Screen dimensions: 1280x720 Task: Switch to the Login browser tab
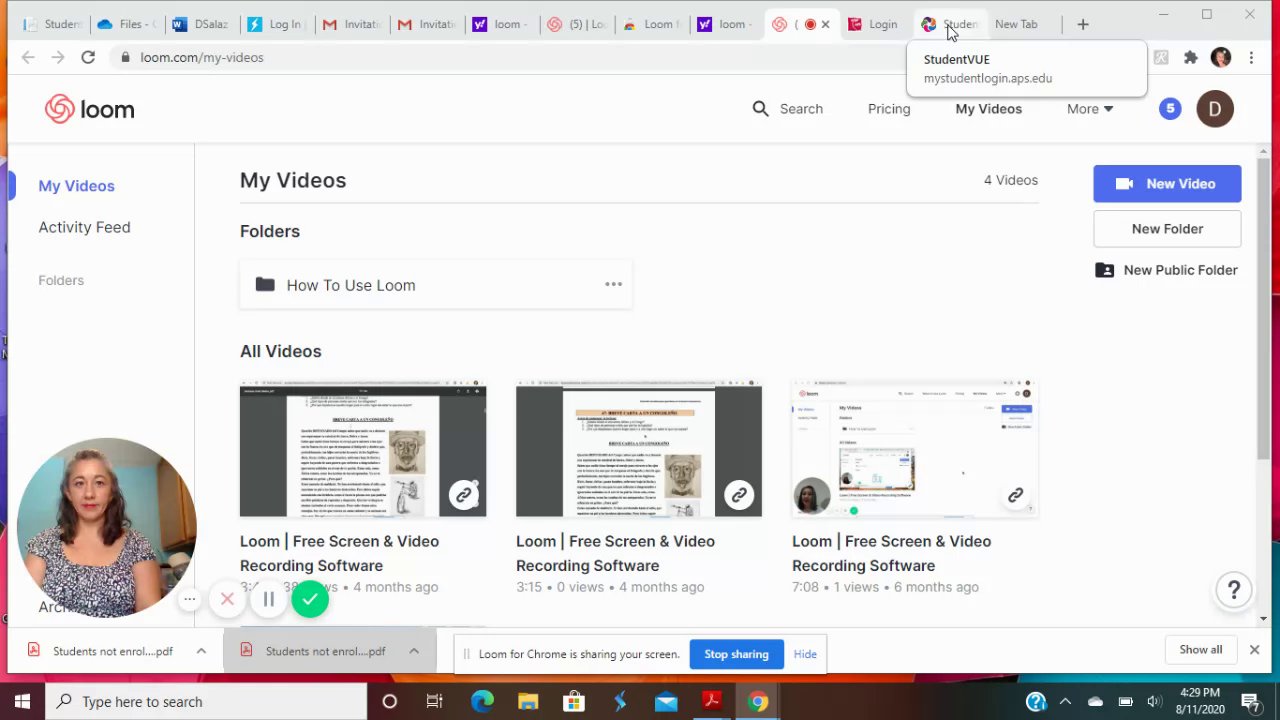(x=874, y=24)
